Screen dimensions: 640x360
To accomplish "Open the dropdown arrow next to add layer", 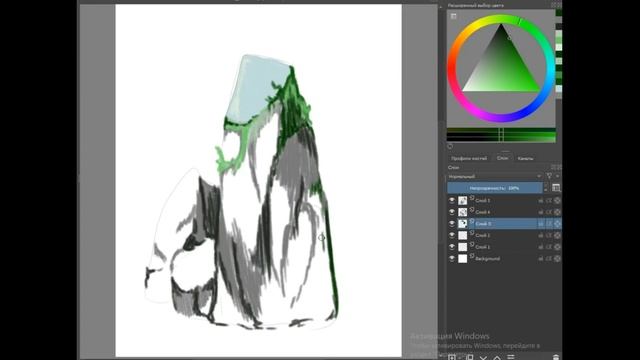I will [460, 358].
